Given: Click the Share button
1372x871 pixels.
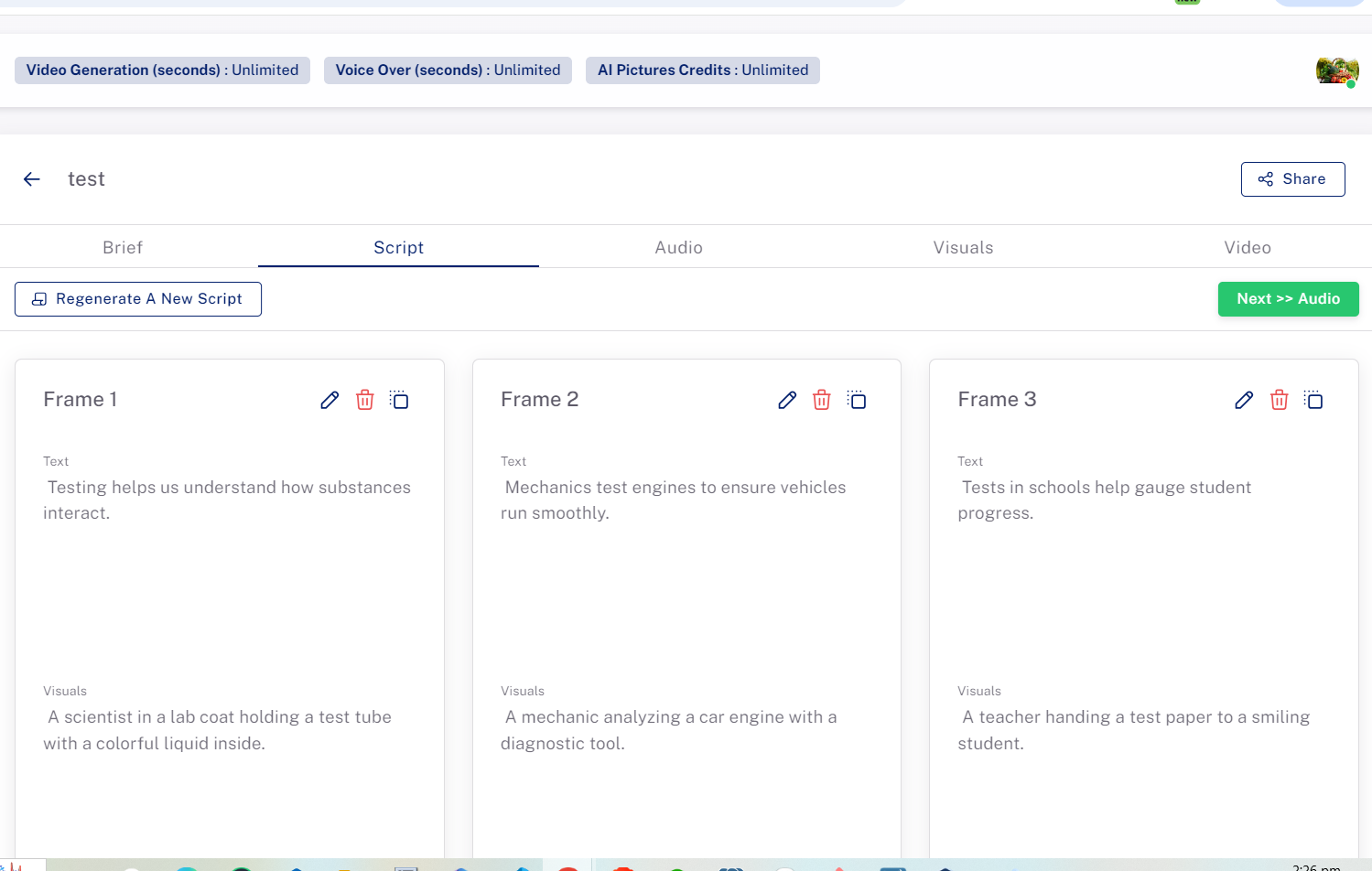Looking at the screenshot, I should 1292,178.
